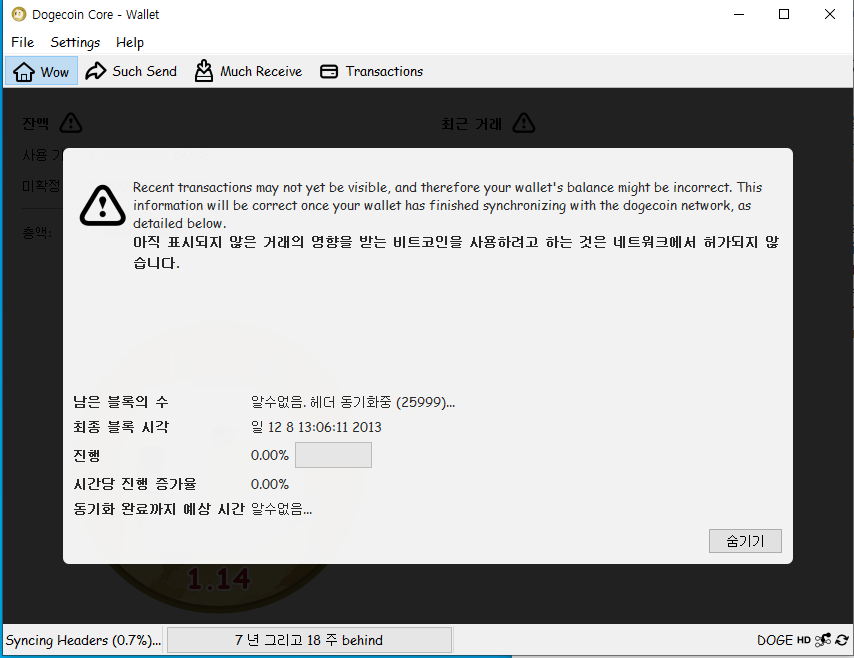Viewport: 854px width, 658px height.
Task: Click the '최근 거래' recent transactions heading
Action: [x=472, y=124]
